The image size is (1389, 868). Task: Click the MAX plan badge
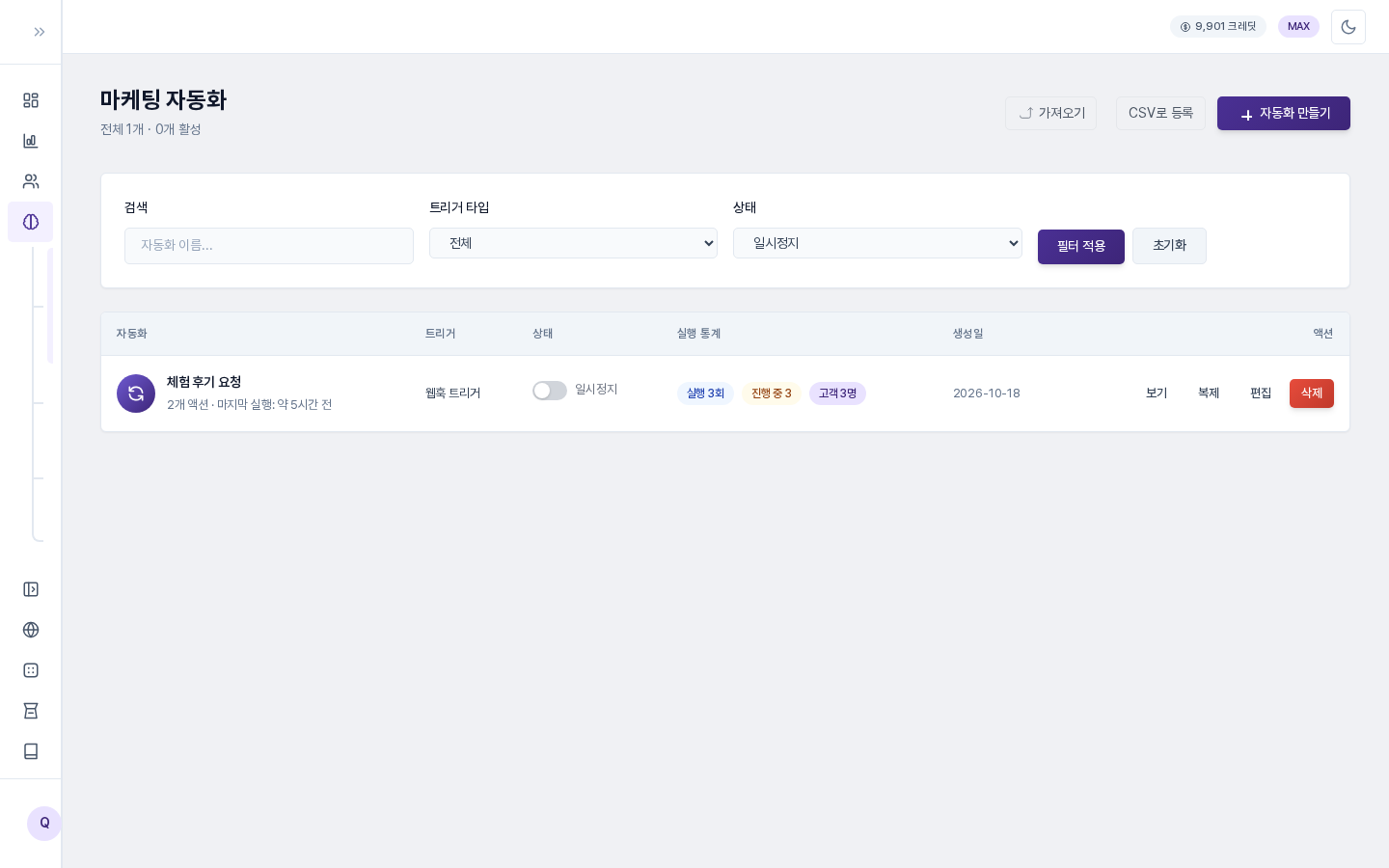1298,27
